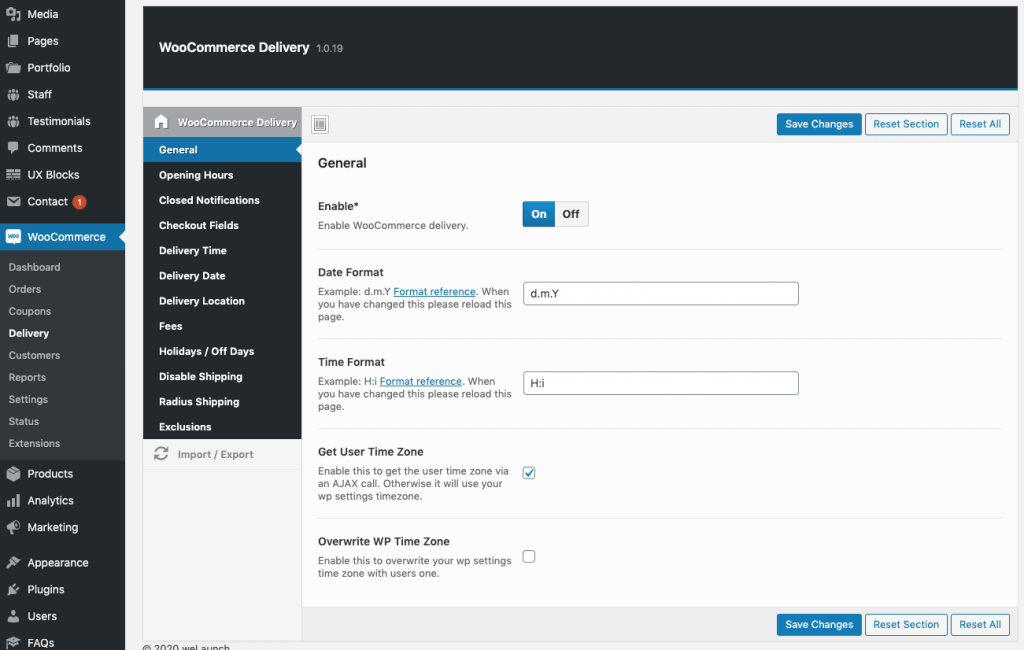Click the UX Blocks icon
Image resolution: width=1024 pixels, height=650 pixels.
[x=13, y=174]
